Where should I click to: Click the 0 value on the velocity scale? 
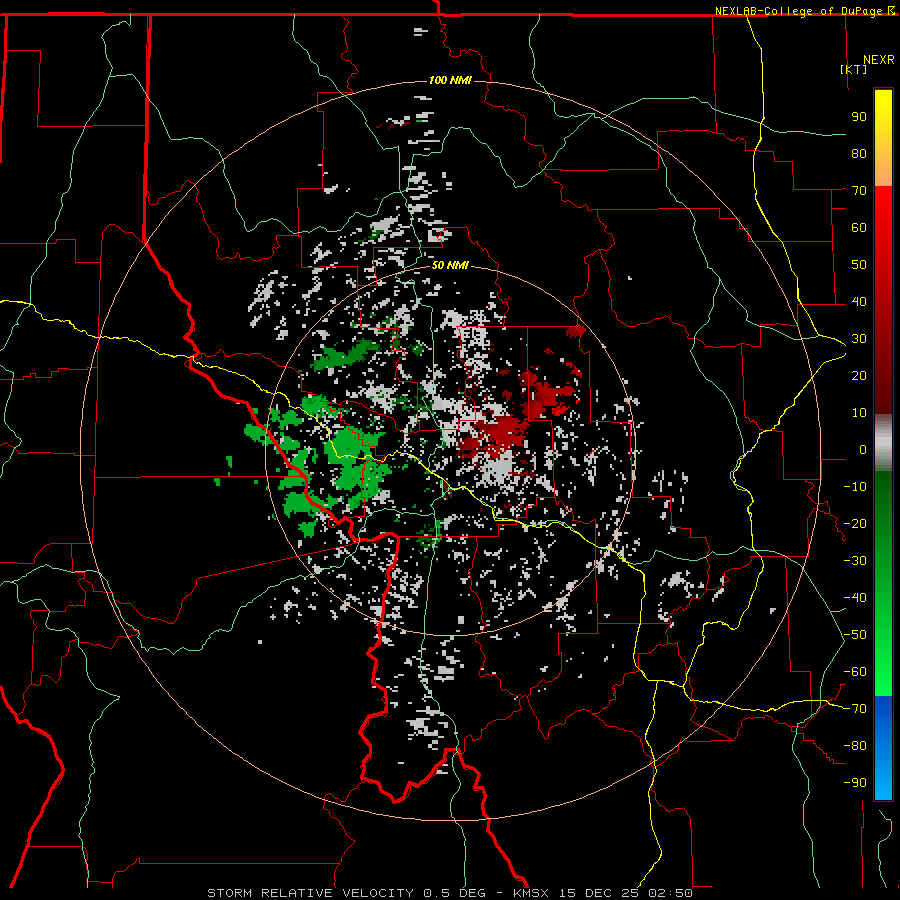pyautogui.click(x=863, y=449)
